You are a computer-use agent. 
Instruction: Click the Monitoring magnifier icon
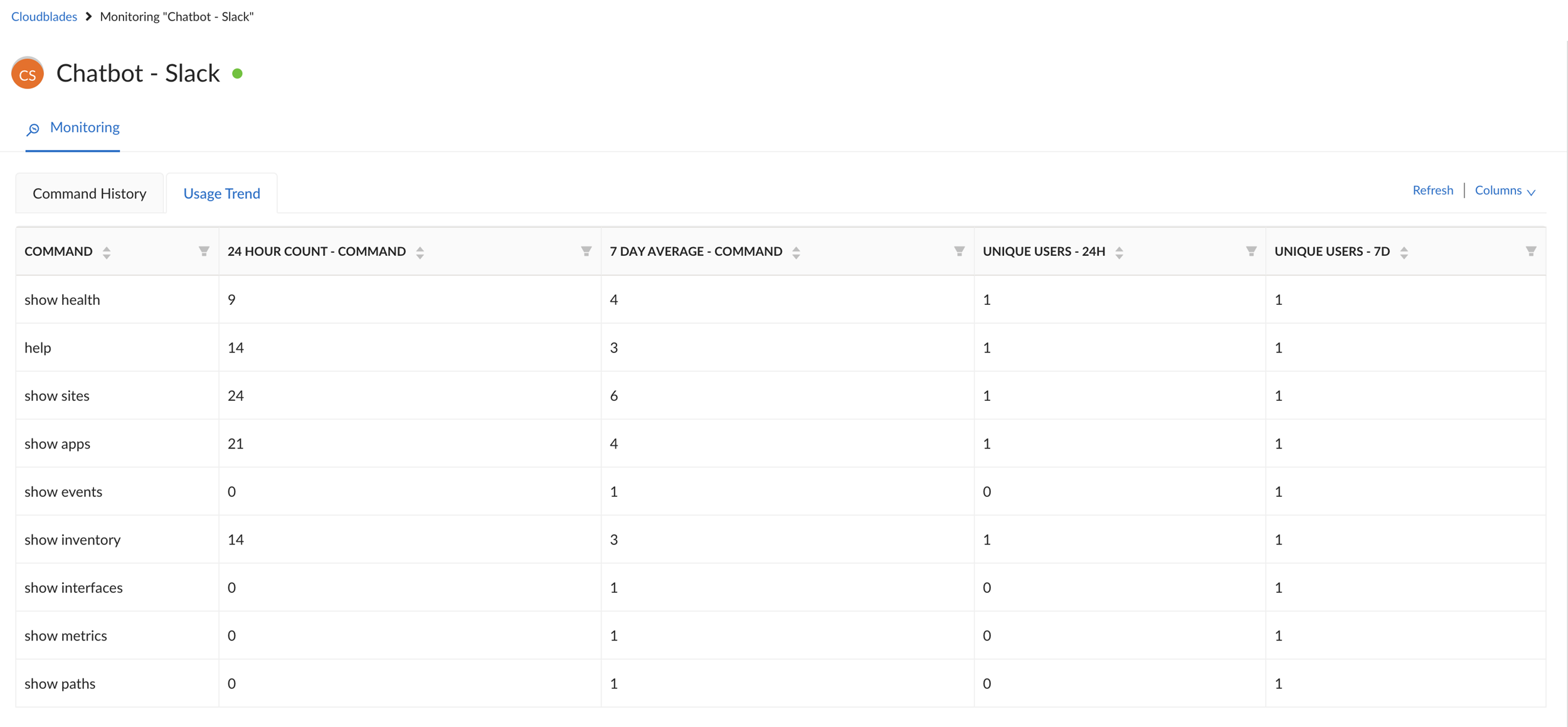pos(33,129)
